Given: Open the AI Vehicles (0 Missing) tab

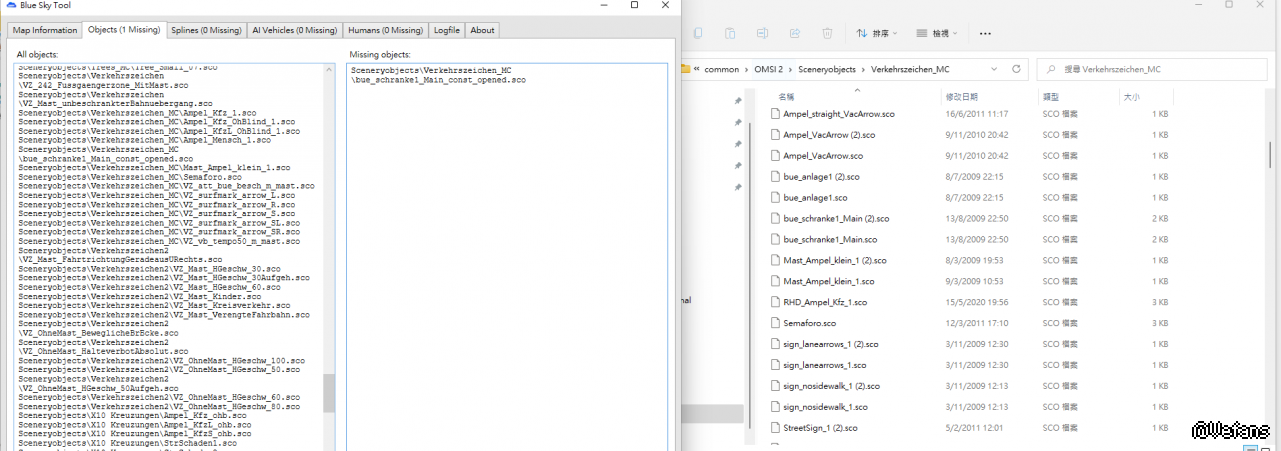Looking at the screenshot, I should coord(295,30).
